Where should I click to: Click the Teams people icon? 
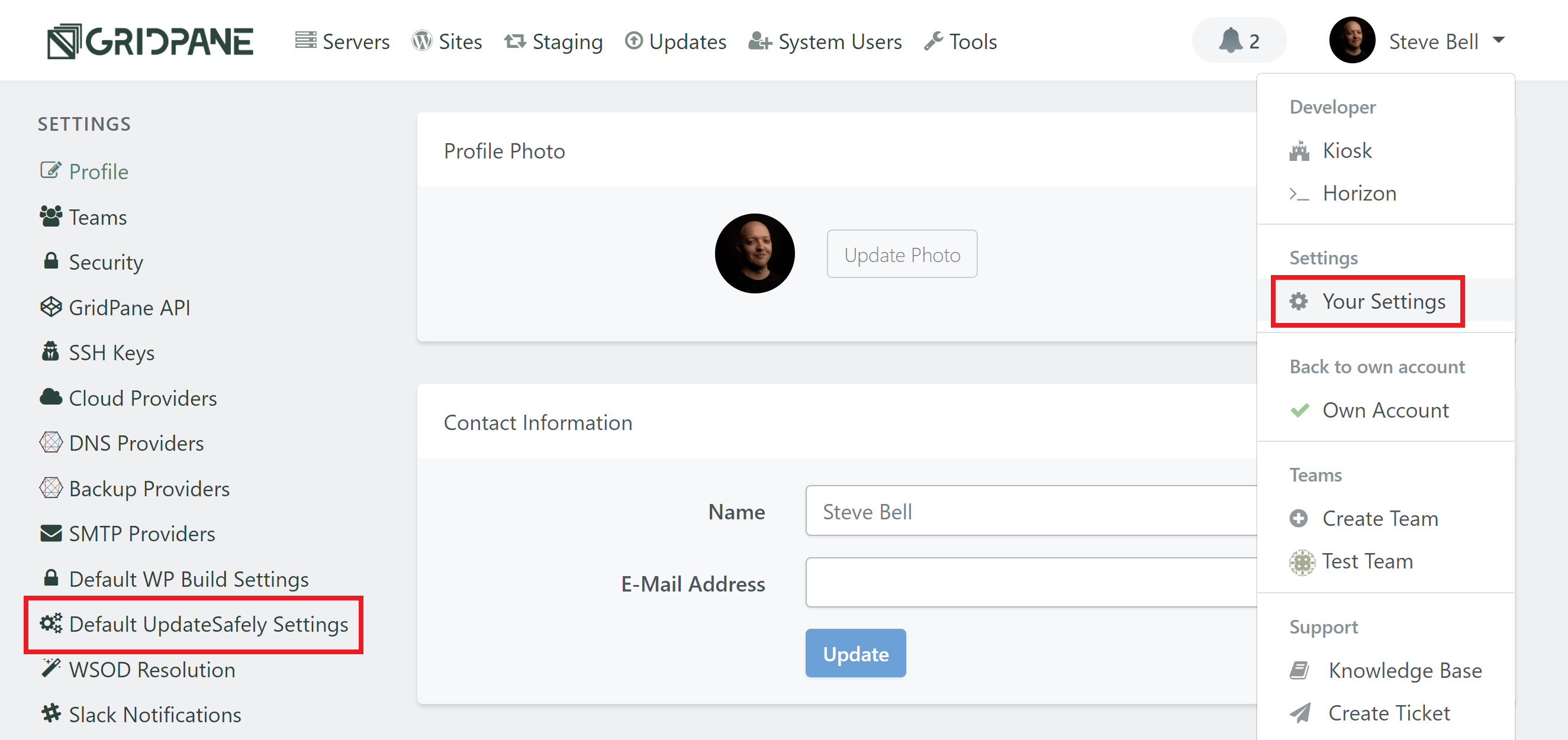(50, 216)
